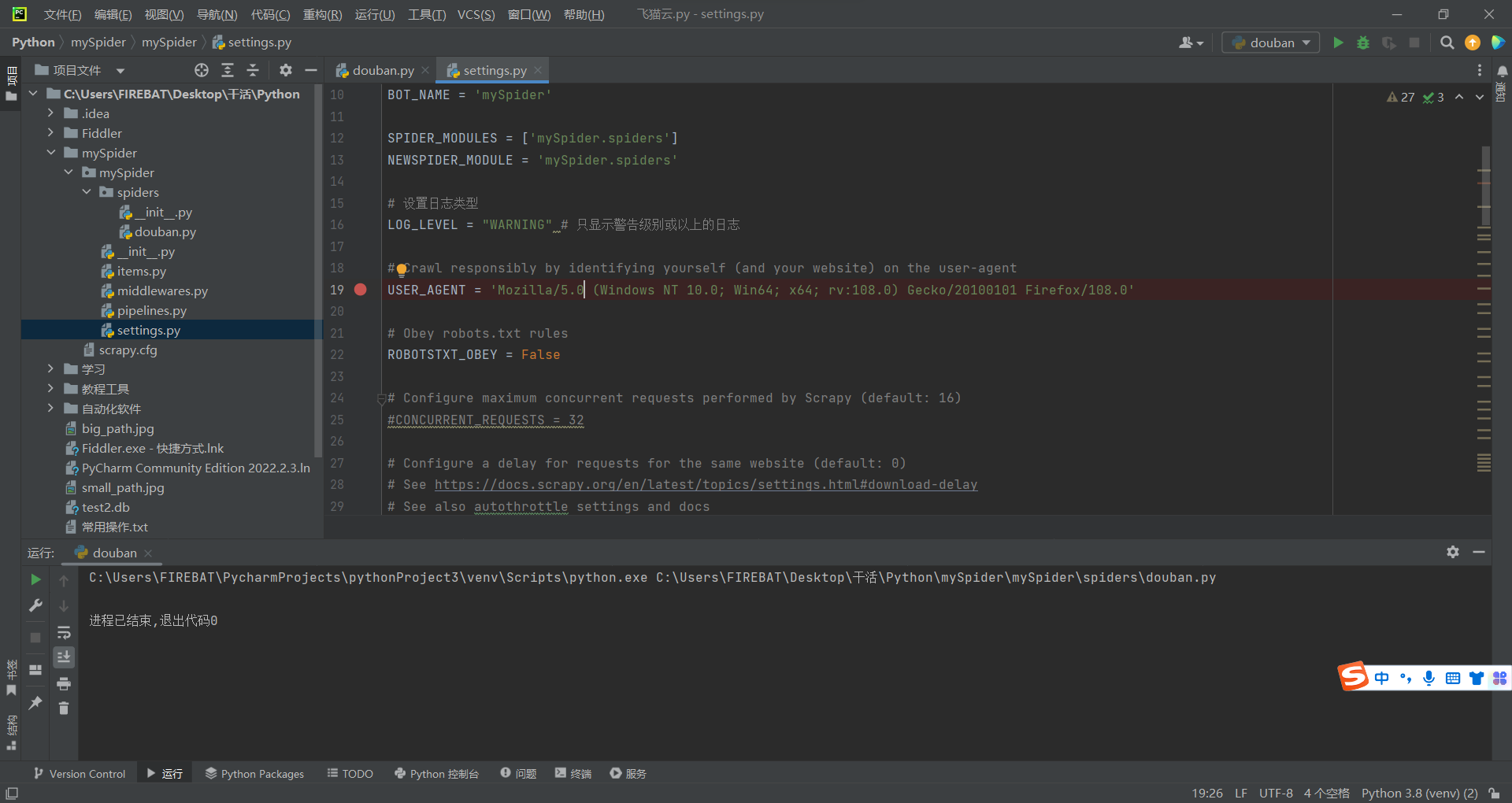Collapse the top-level mySpider folder

(x=50, y=153)
